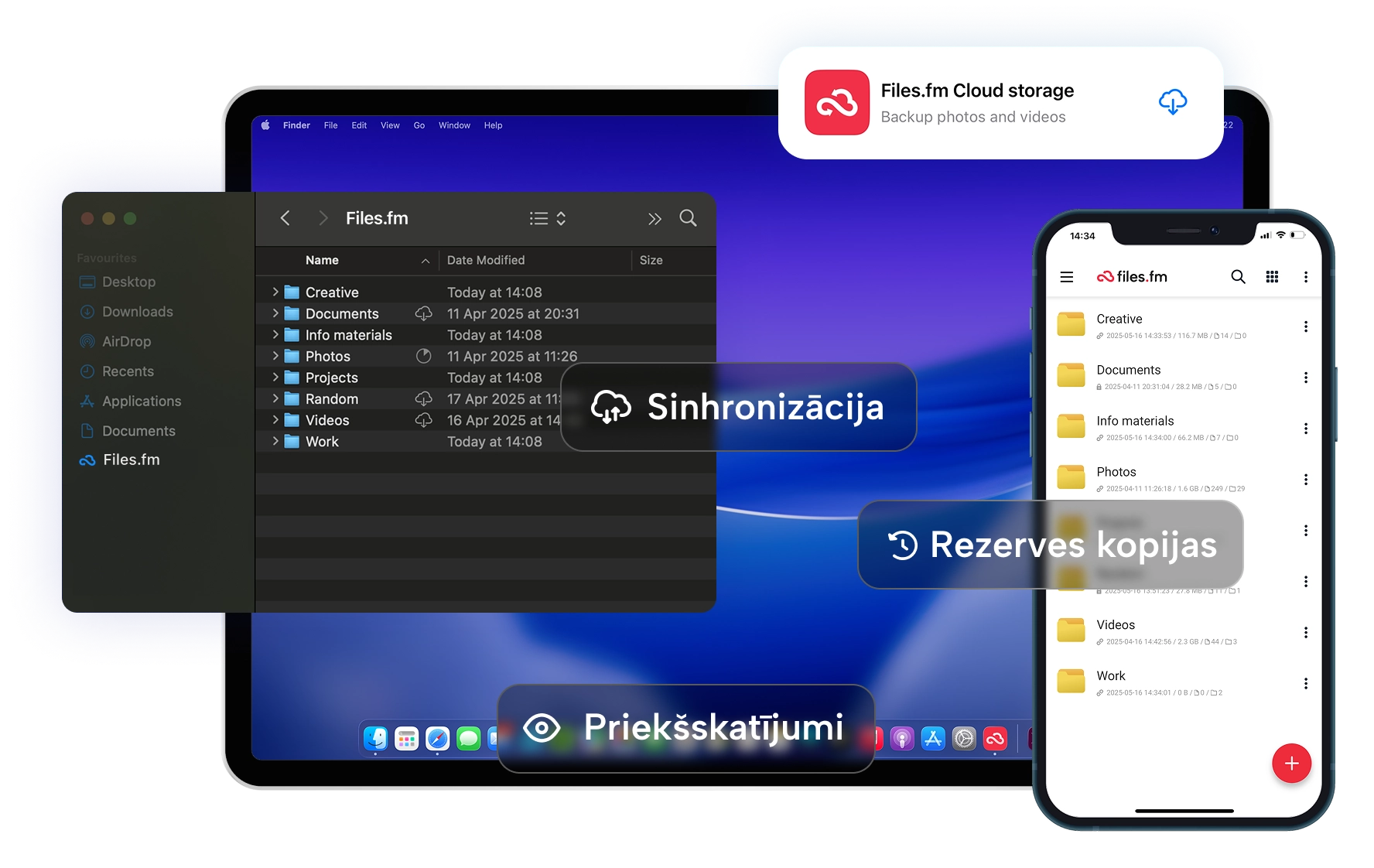Click cloud download icon beside Random row

tap(424, 398)
